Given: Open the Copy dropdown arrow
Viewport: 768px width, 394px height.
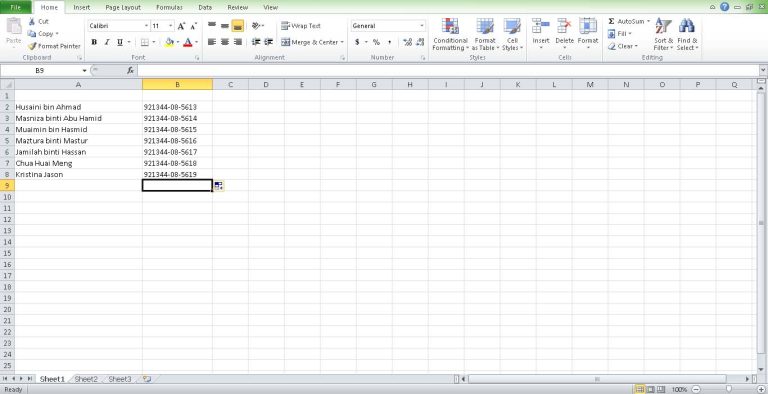Looking at the screenshot, I should (57, 34).
